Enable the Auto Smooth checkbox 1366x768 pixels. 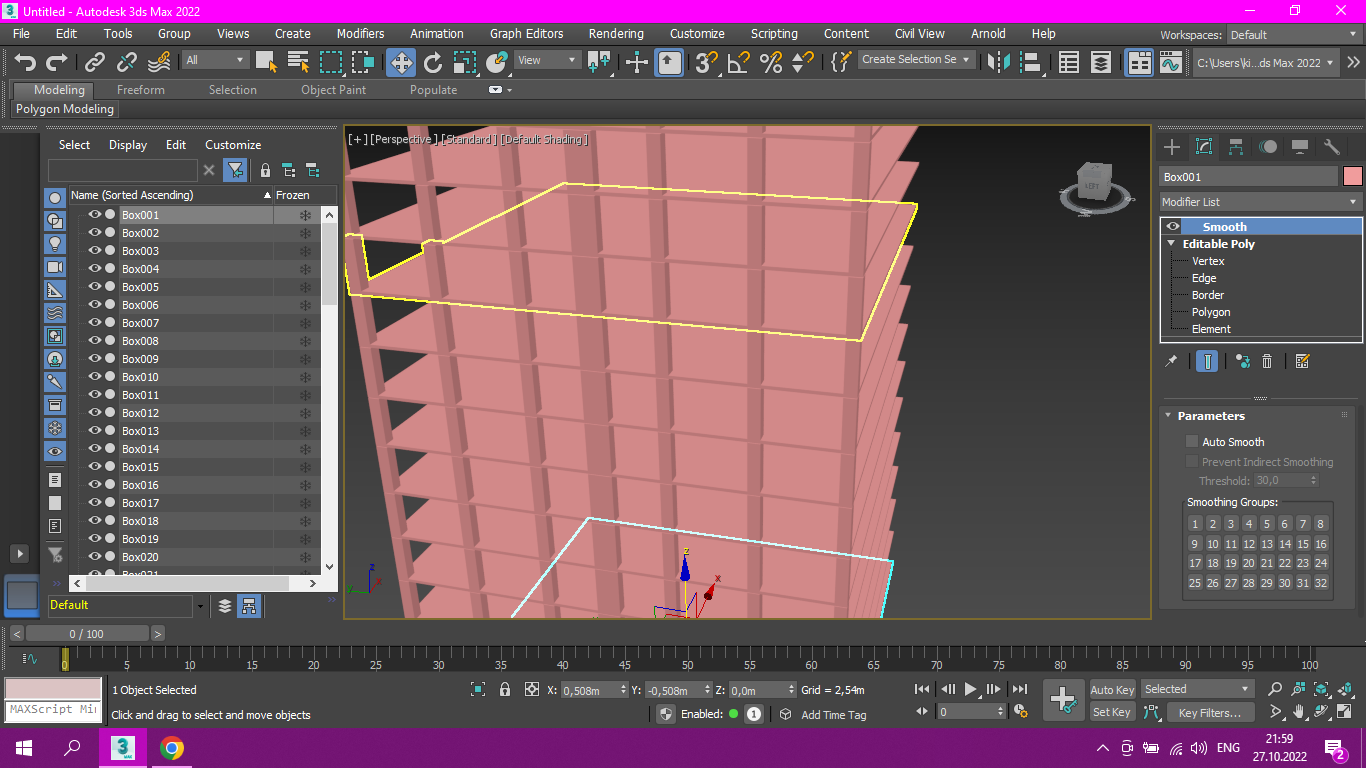pyautogui.click(x=1192, y=441)
